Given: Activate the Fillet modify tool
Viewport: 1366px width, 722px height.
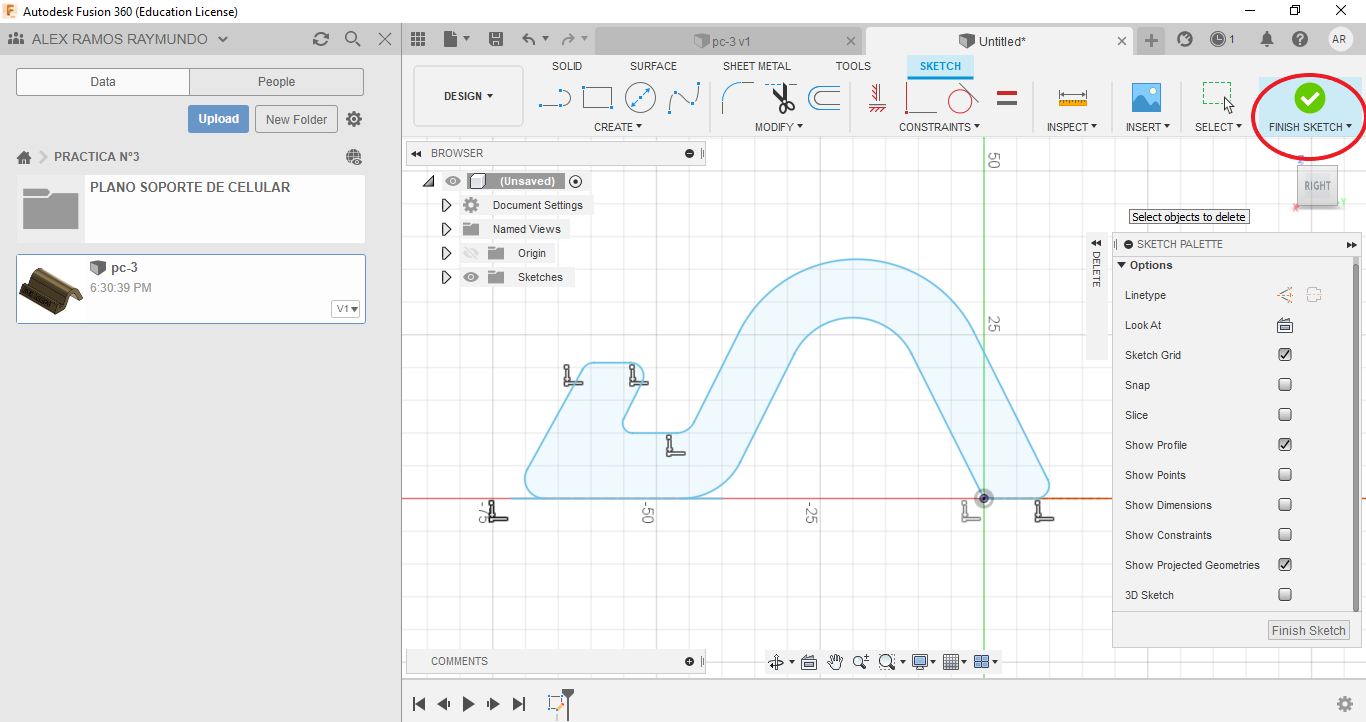Looking at the screenshot, I should 738,98.
